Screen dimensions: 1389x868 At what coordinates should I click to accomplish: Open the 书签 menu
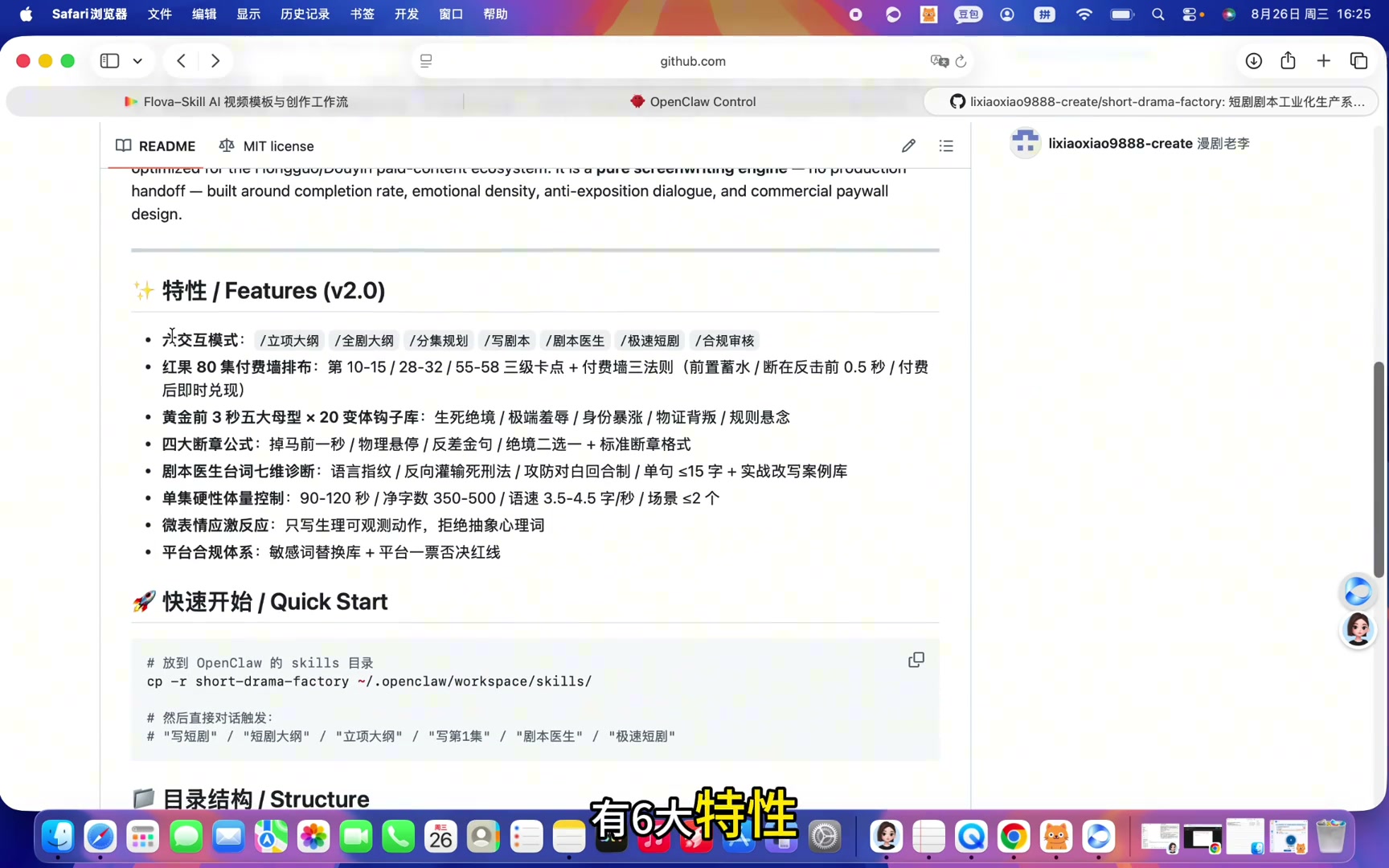(x=363, y=14)
